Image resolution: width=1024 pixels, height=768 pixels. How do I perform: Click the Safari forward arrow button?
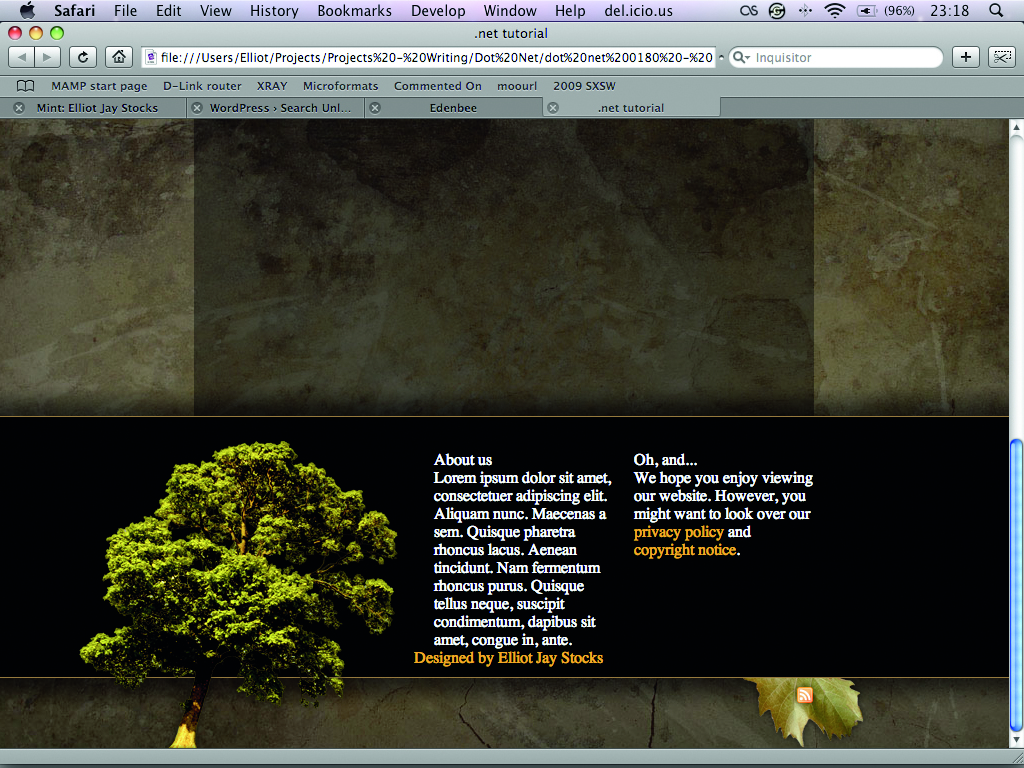(47, 57)
